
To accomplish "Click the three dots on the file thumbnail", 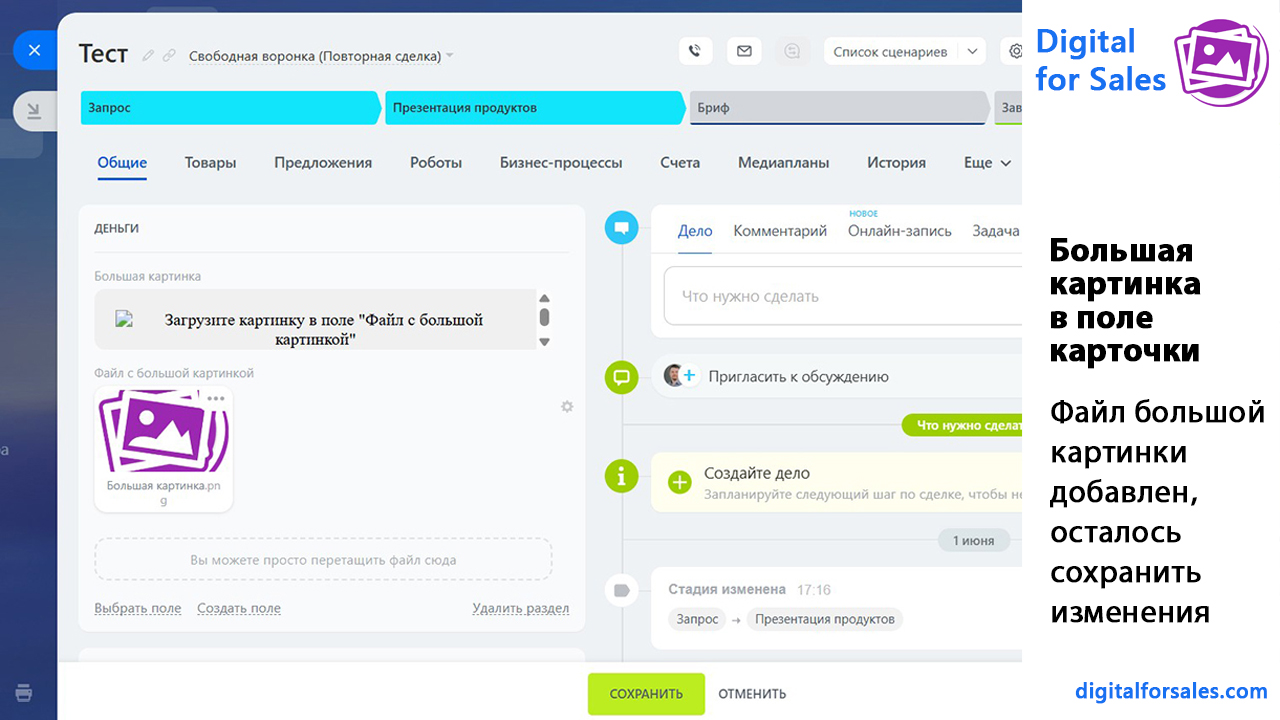I will [x=216, y=399].
